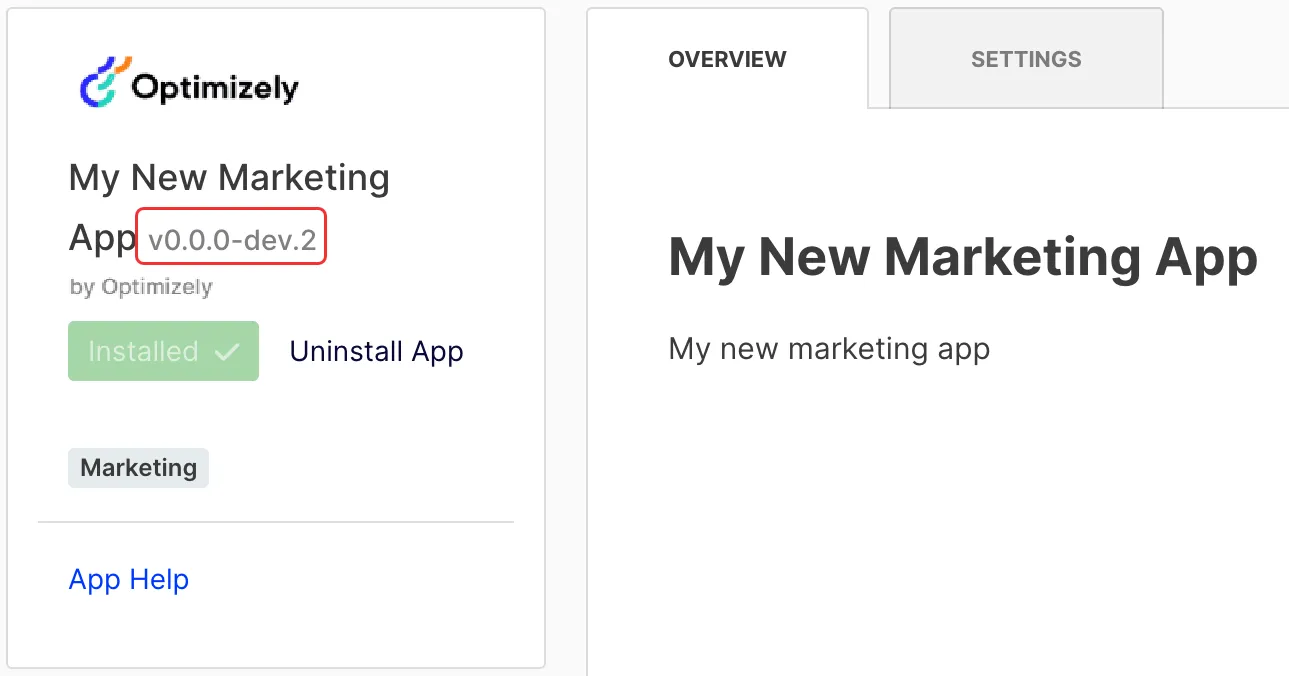Click empty overview panel area below description

[x=938, y=520]
